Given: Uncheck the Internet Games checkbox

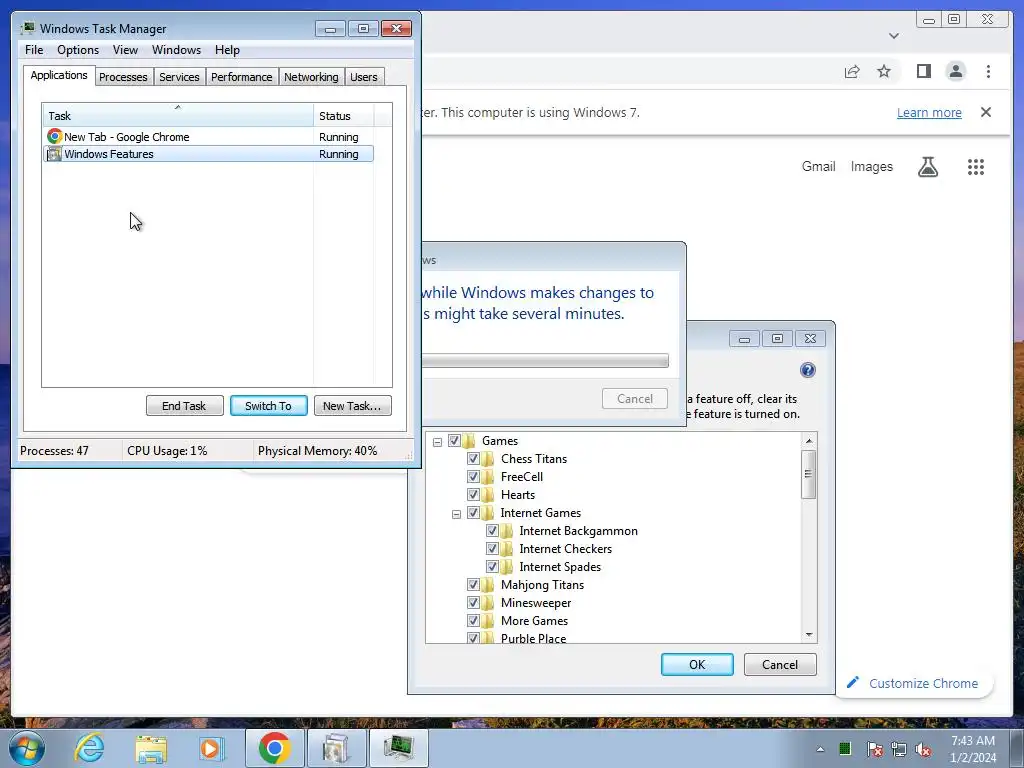Looking at the screenshot, I should (473, 513).
